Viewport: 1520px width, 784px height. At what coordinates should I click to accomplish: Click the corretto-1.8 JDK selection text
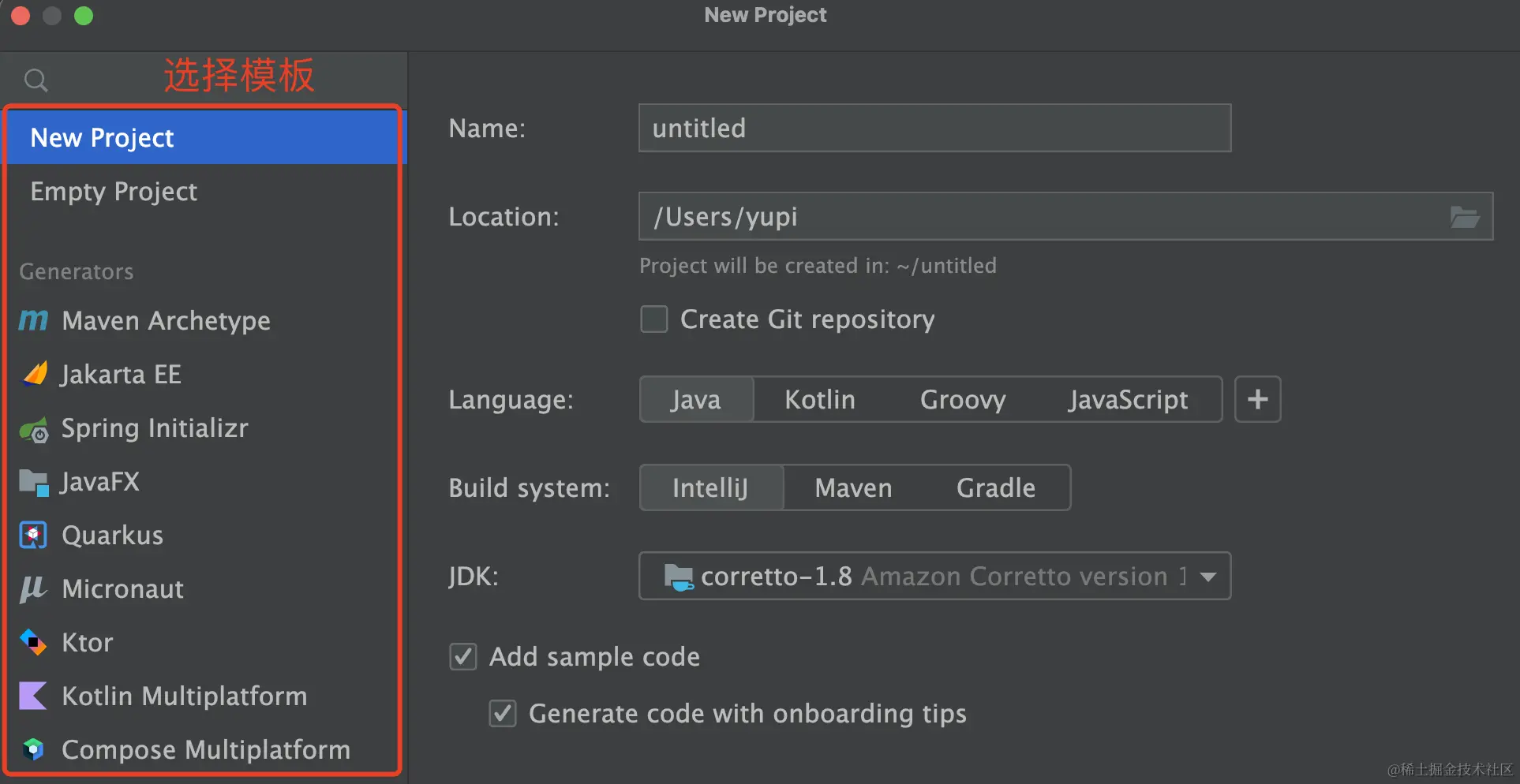click(777, 577)
